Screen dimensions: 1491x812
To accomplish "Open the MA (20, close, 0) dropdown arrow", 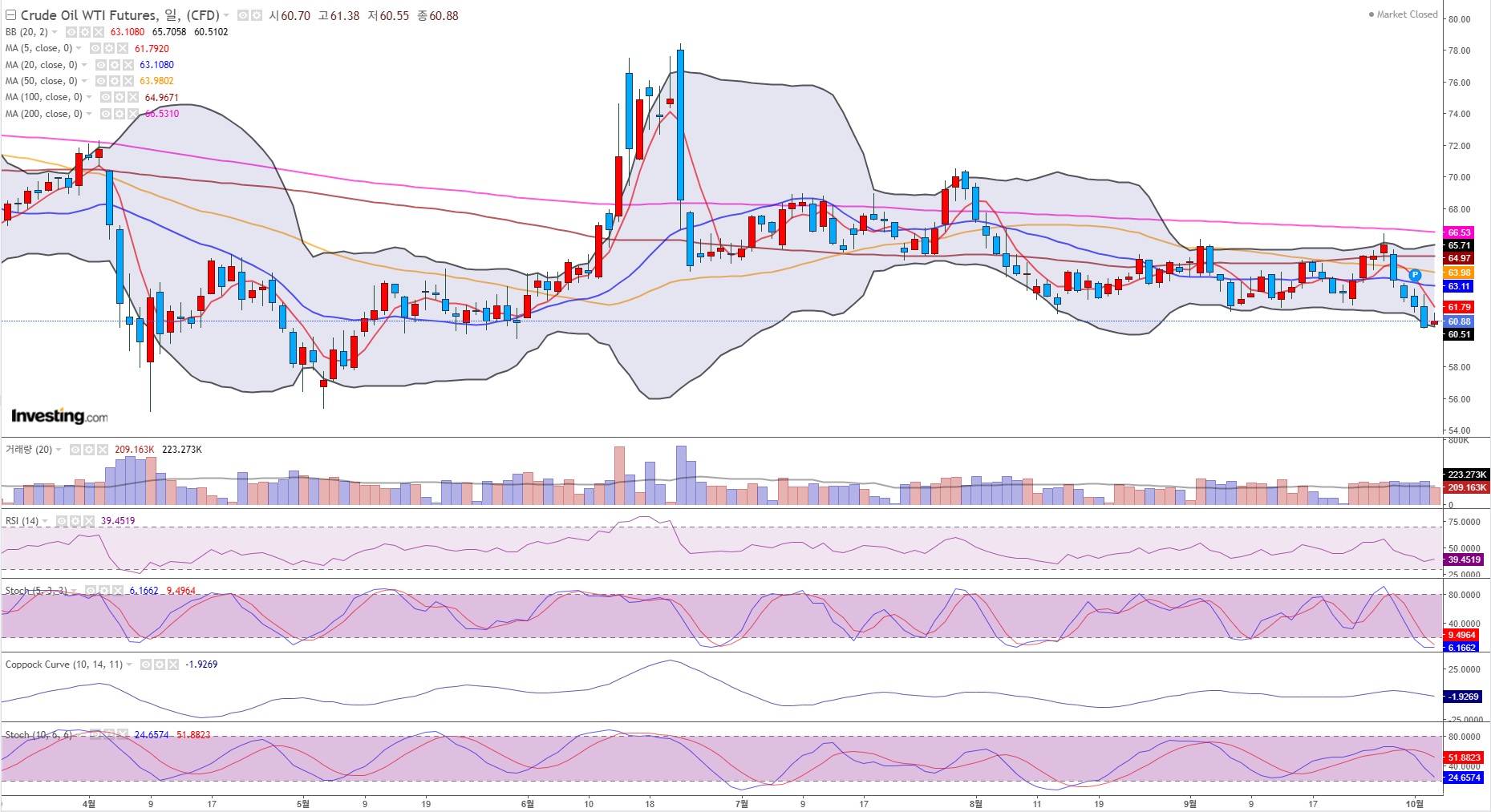I will [84, 65].
